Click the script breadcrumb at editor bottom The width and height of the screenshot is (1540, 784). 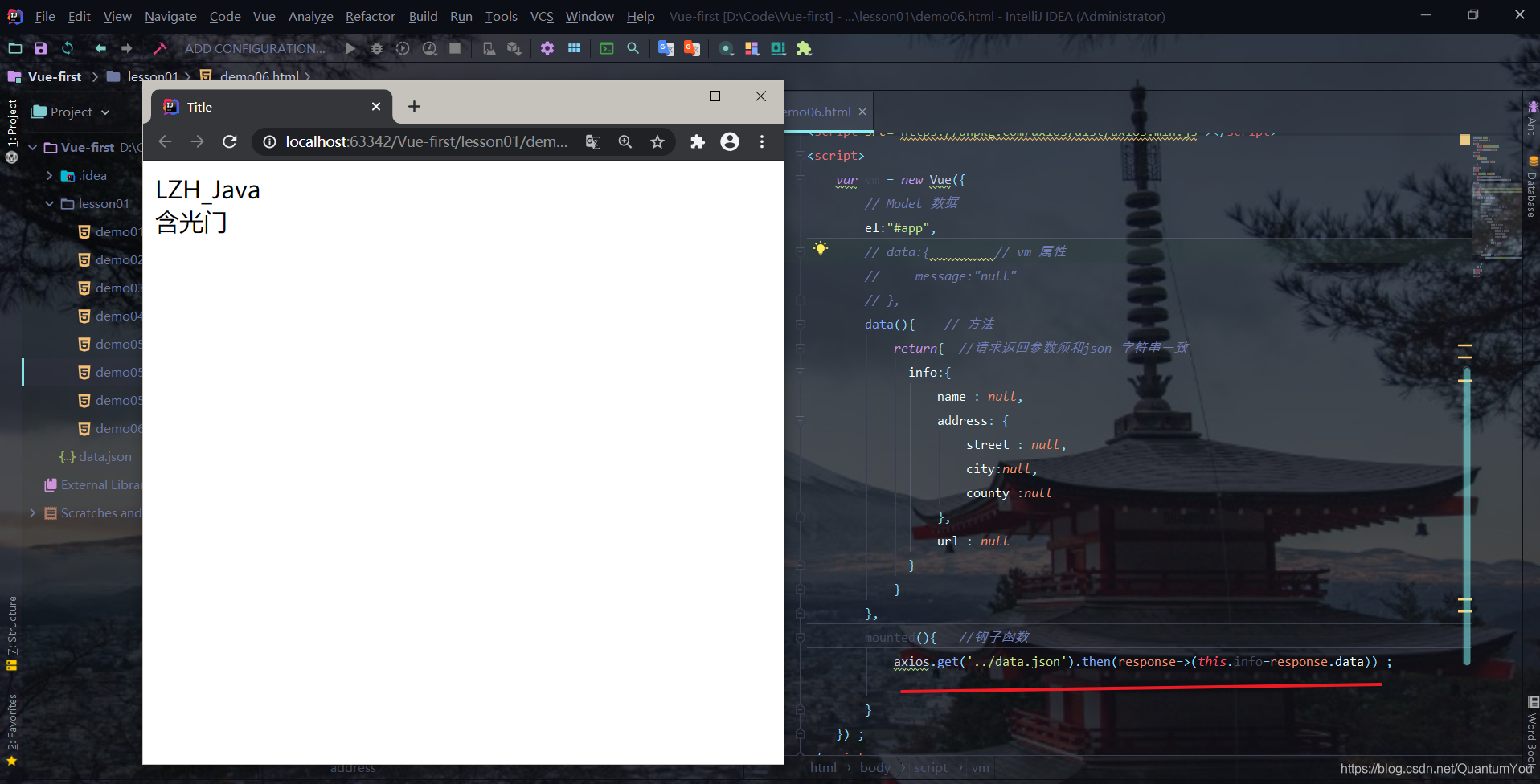(931, 768)
